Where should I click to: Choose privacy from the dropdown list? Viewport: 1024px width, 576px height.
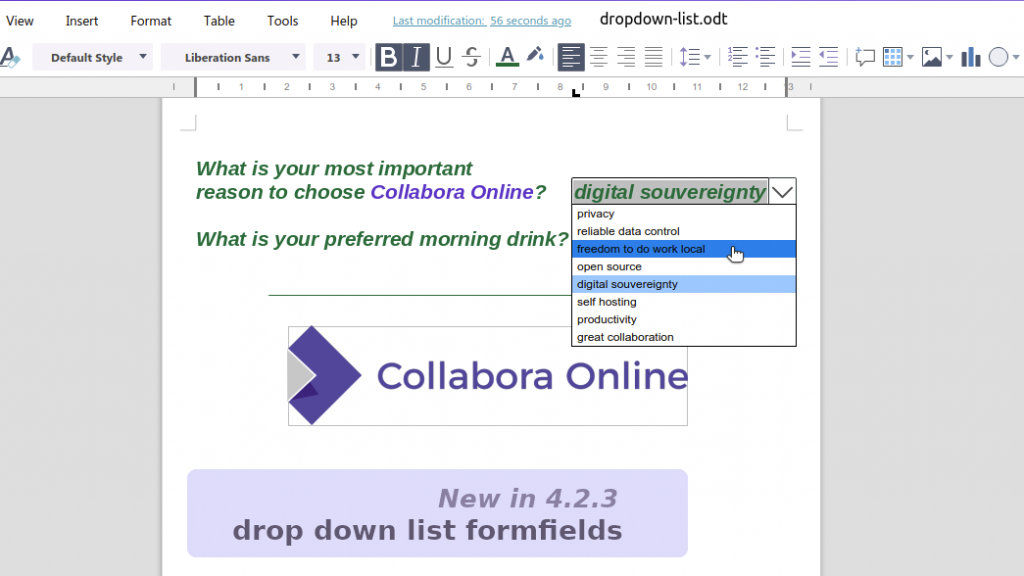coord(684,214)
